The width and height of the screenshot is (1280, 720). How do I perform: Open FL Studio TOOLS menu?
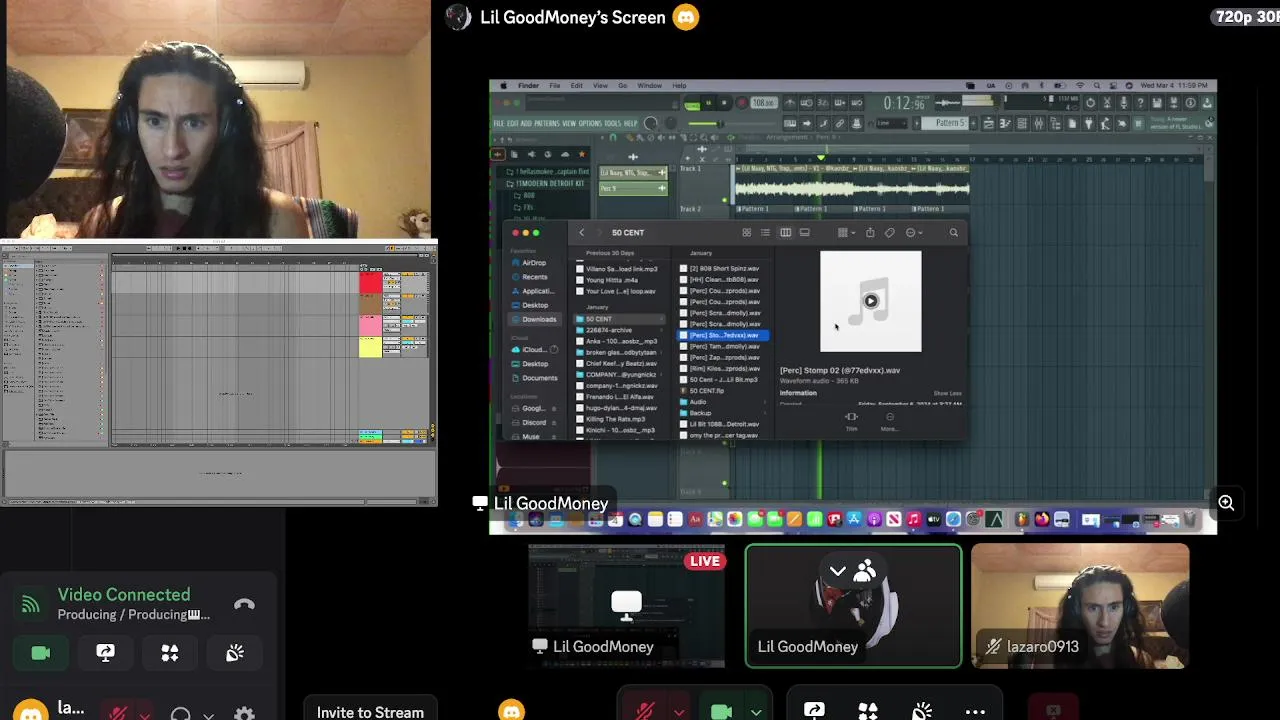pyautogui.click(x=613, y=123)
